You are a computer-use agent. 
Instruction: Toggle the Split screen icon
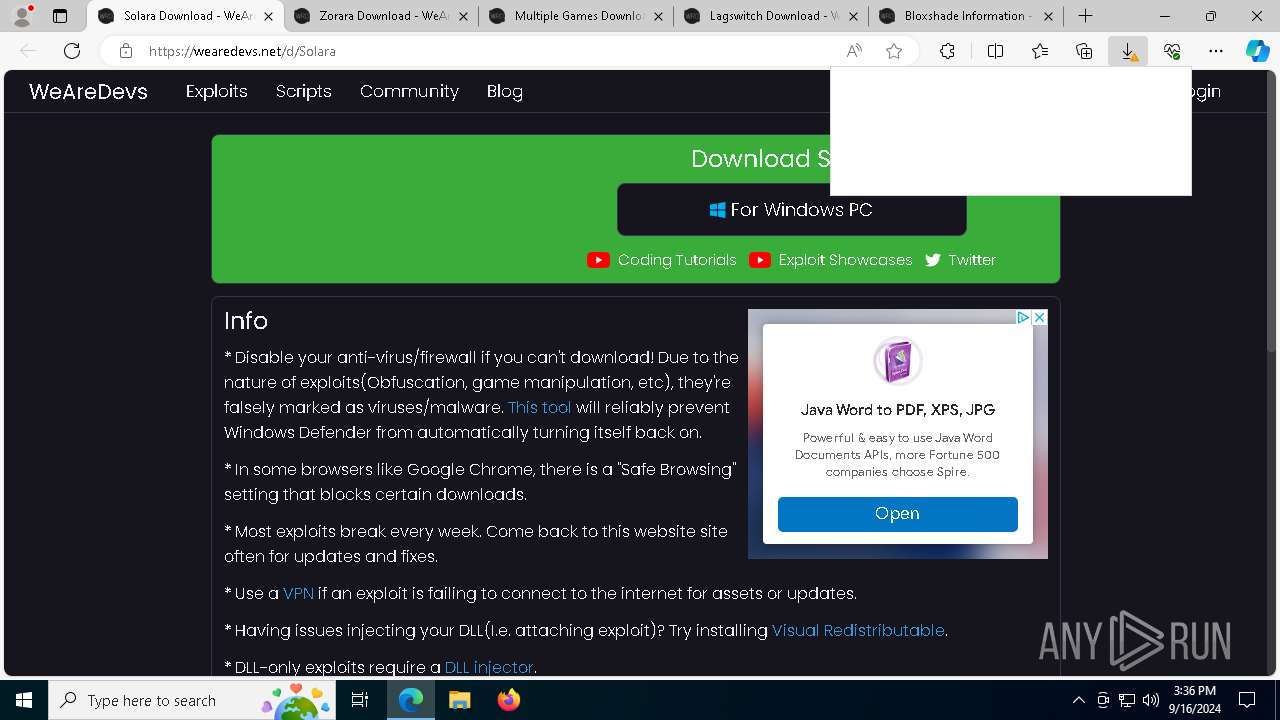click(995, 51)
